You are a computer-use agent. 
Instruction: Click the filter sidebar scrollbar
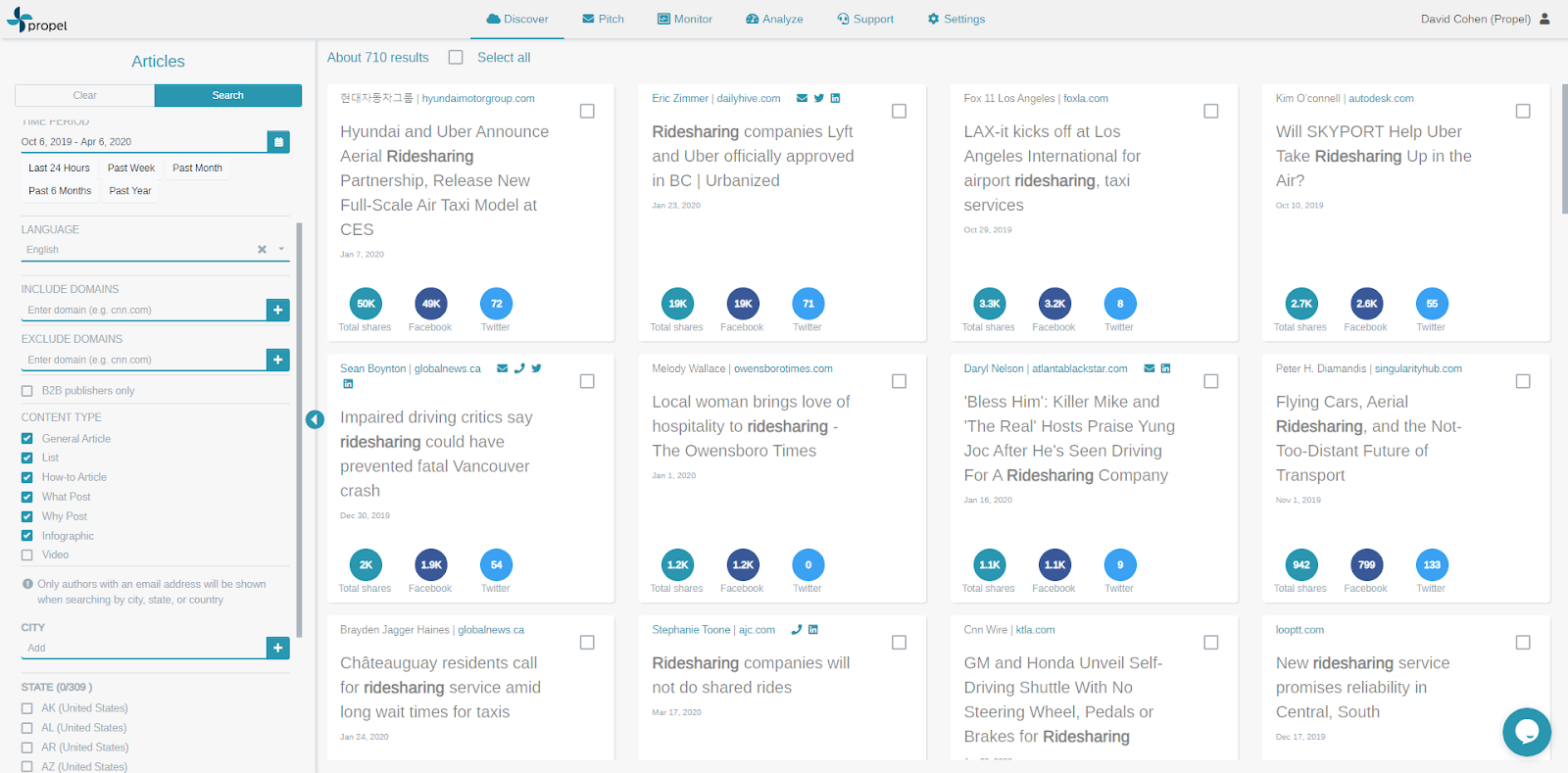coord(299,429)
